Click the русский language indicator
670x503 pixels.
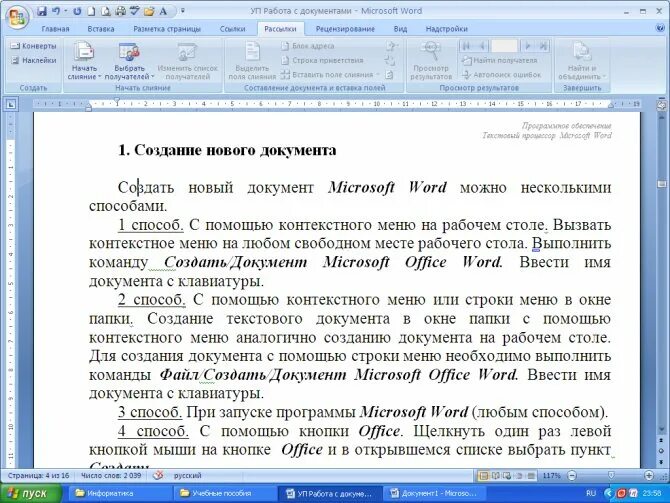[x=188, y=476]
